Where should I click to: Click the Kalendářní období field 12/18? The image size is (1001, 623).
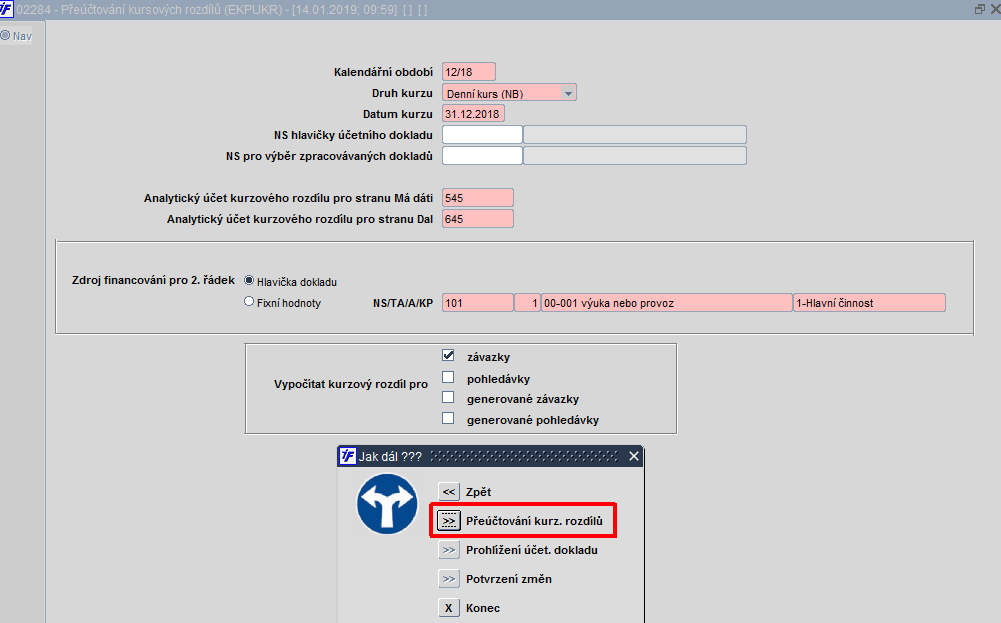coord(469,71)
